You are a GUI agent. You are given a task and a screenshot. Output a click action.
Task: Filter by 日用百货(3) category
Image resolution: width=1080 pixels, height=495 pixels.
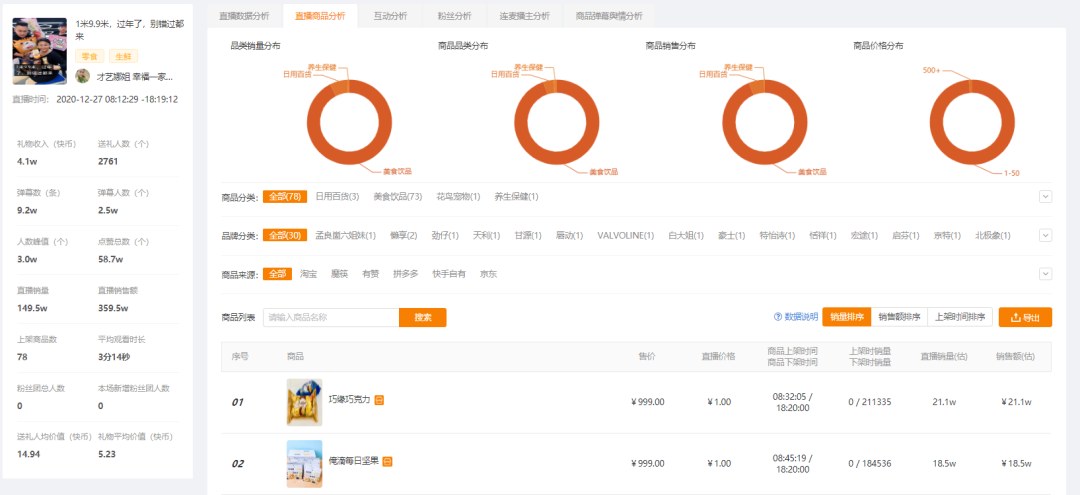[x=338, y=197]
